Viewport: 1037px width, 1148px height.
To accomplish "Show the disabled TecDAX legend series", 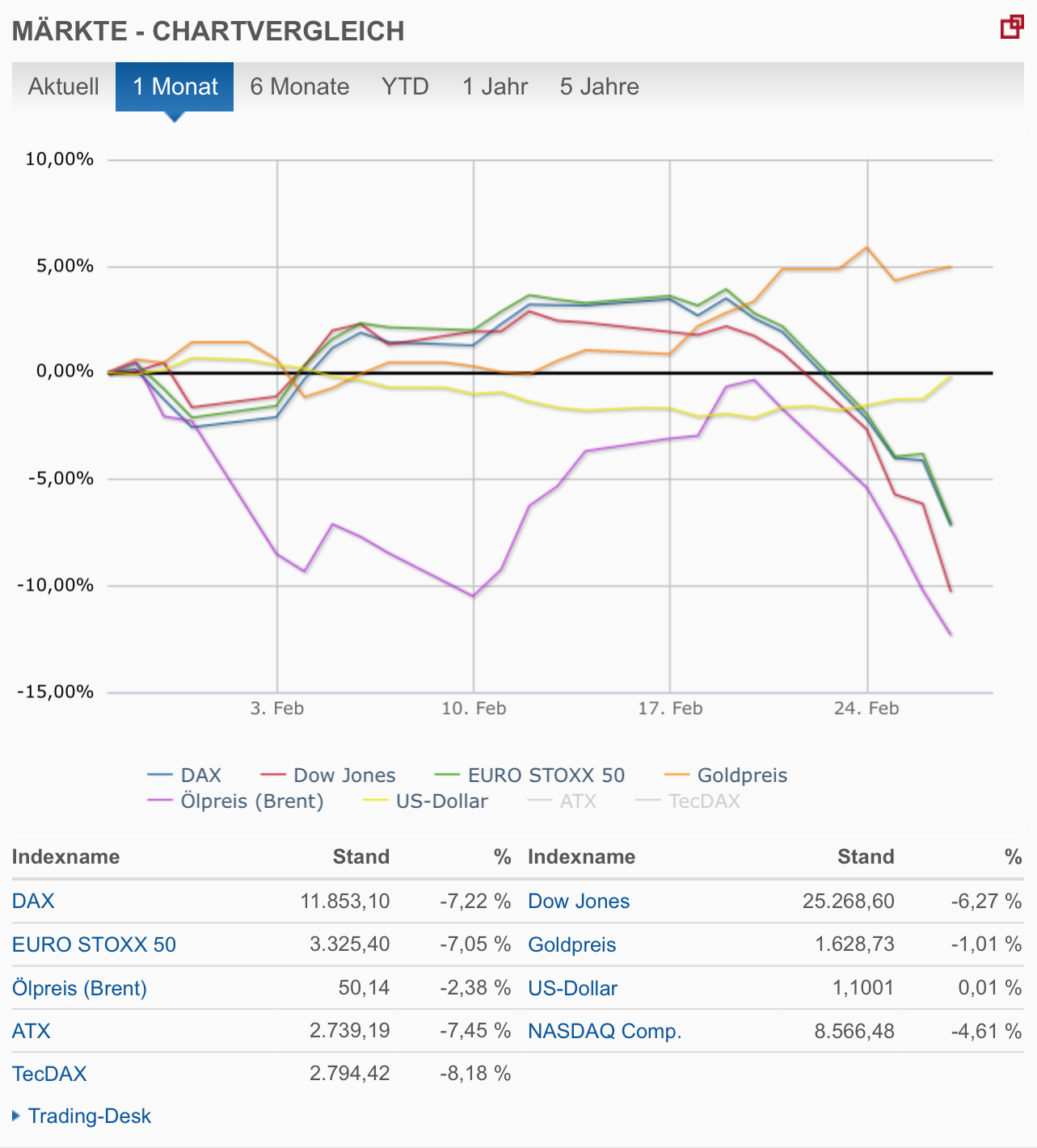I will tap(704, 801).
